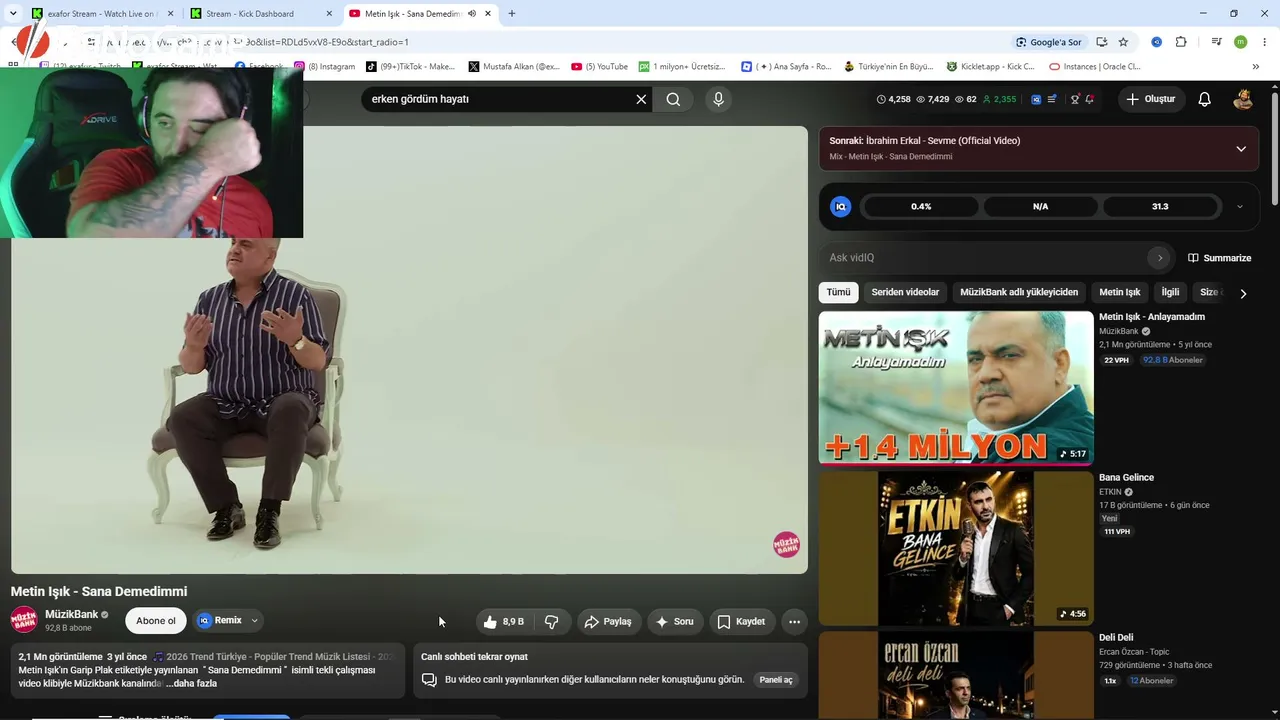
Task: Subscribe with the Abone ol button
Action: (156, 621)
